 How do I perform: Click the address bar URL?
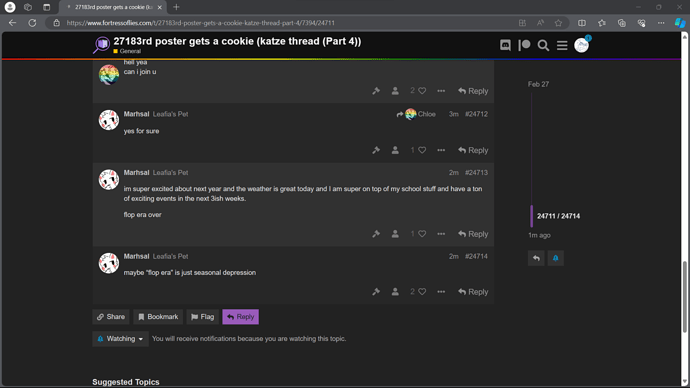click(x=200, y=23)
